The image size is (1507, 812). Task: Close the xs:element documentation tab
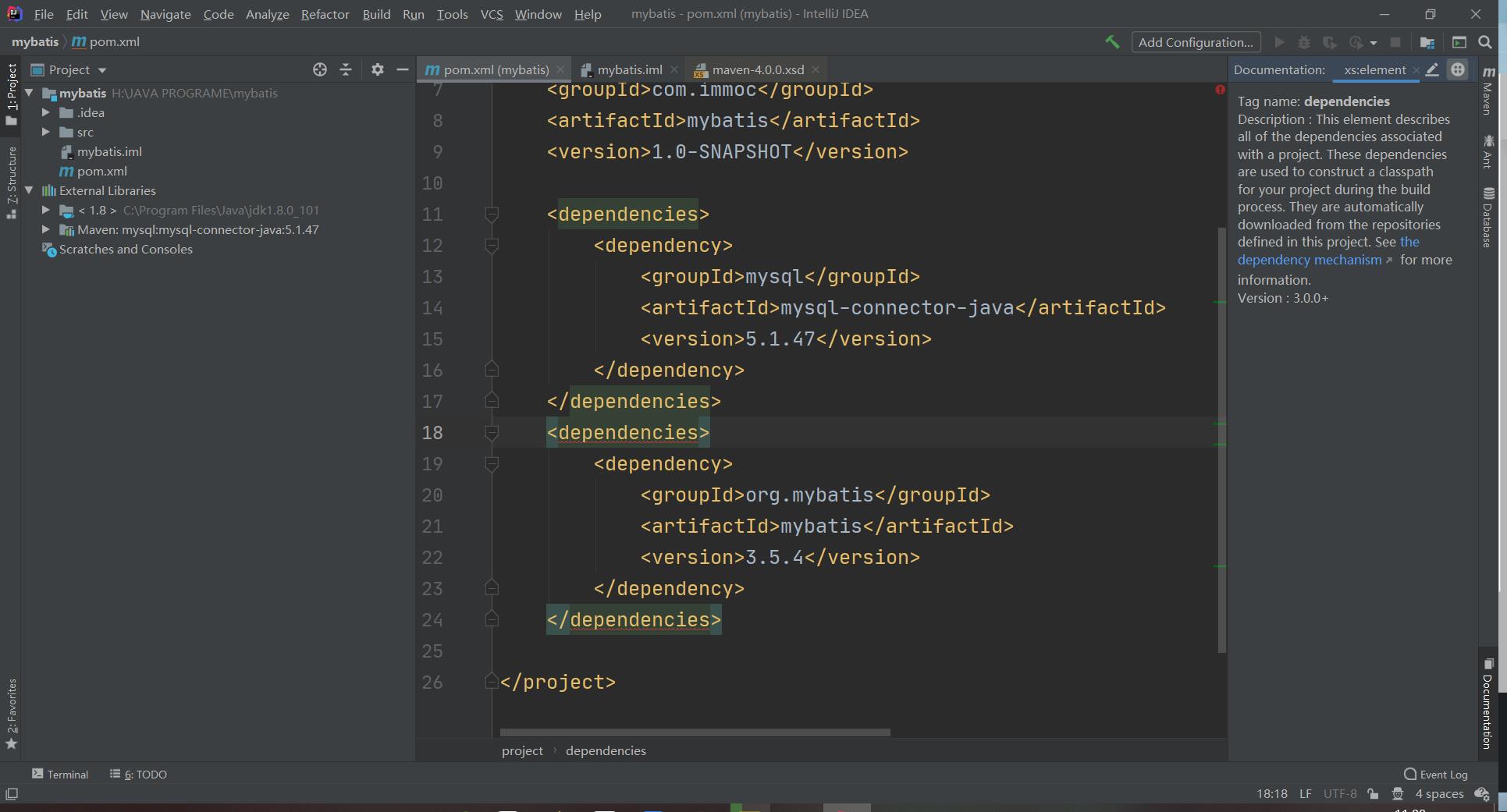click(1416, 69)
